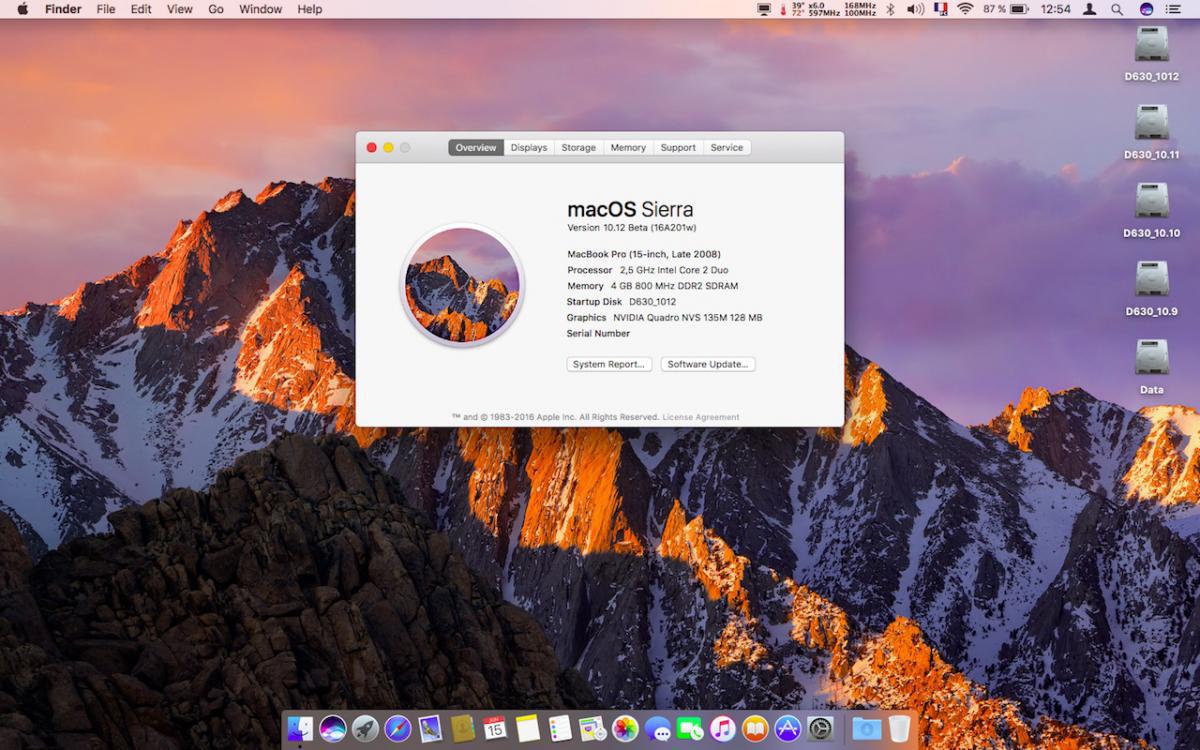Image resolution: width=1200 pixels, height=750 pixels.
Task: Open Notification Center
Action: [1180, 9]
